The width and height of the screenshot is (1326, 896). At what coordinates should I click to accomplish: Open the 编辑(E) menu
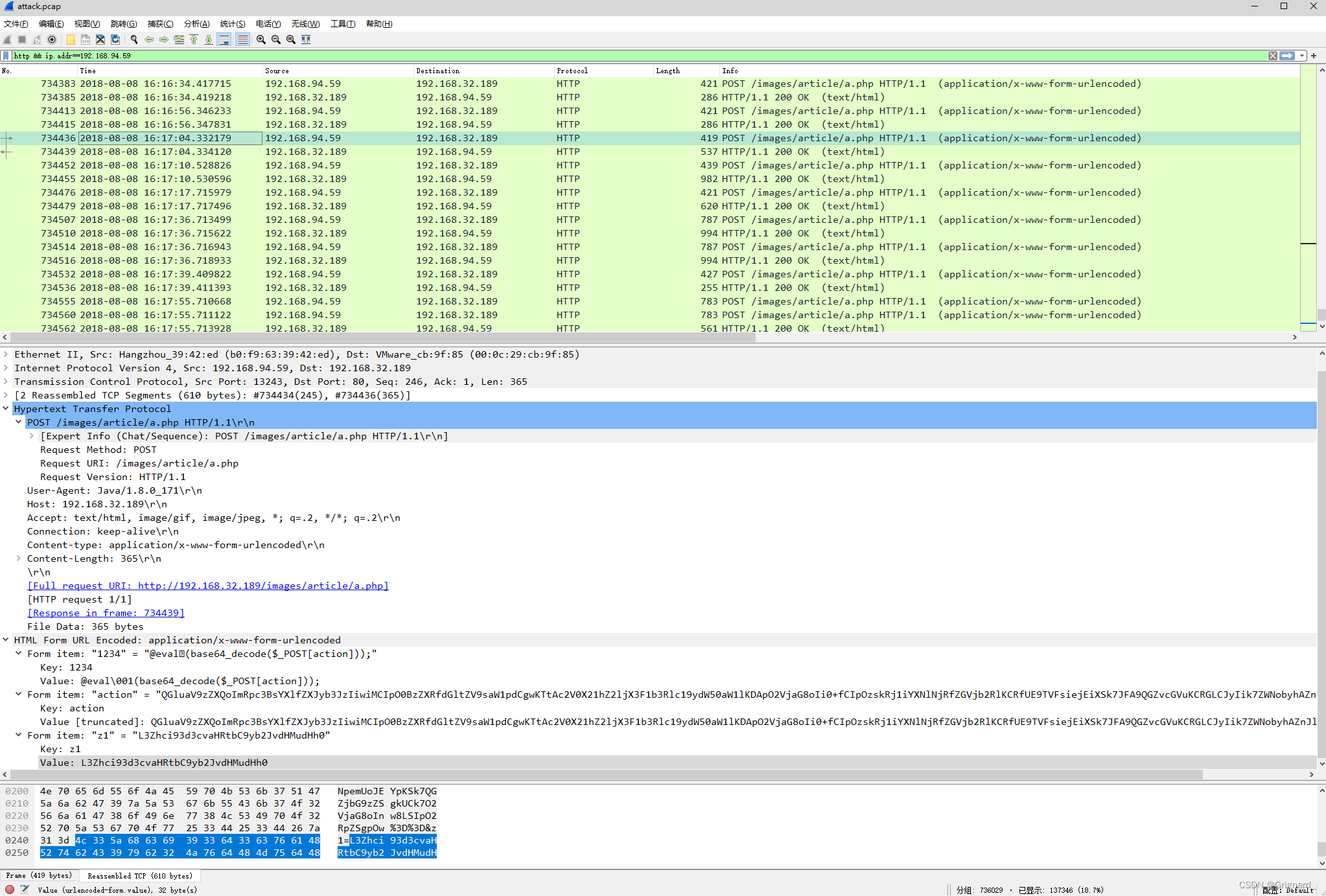(51, 24)
